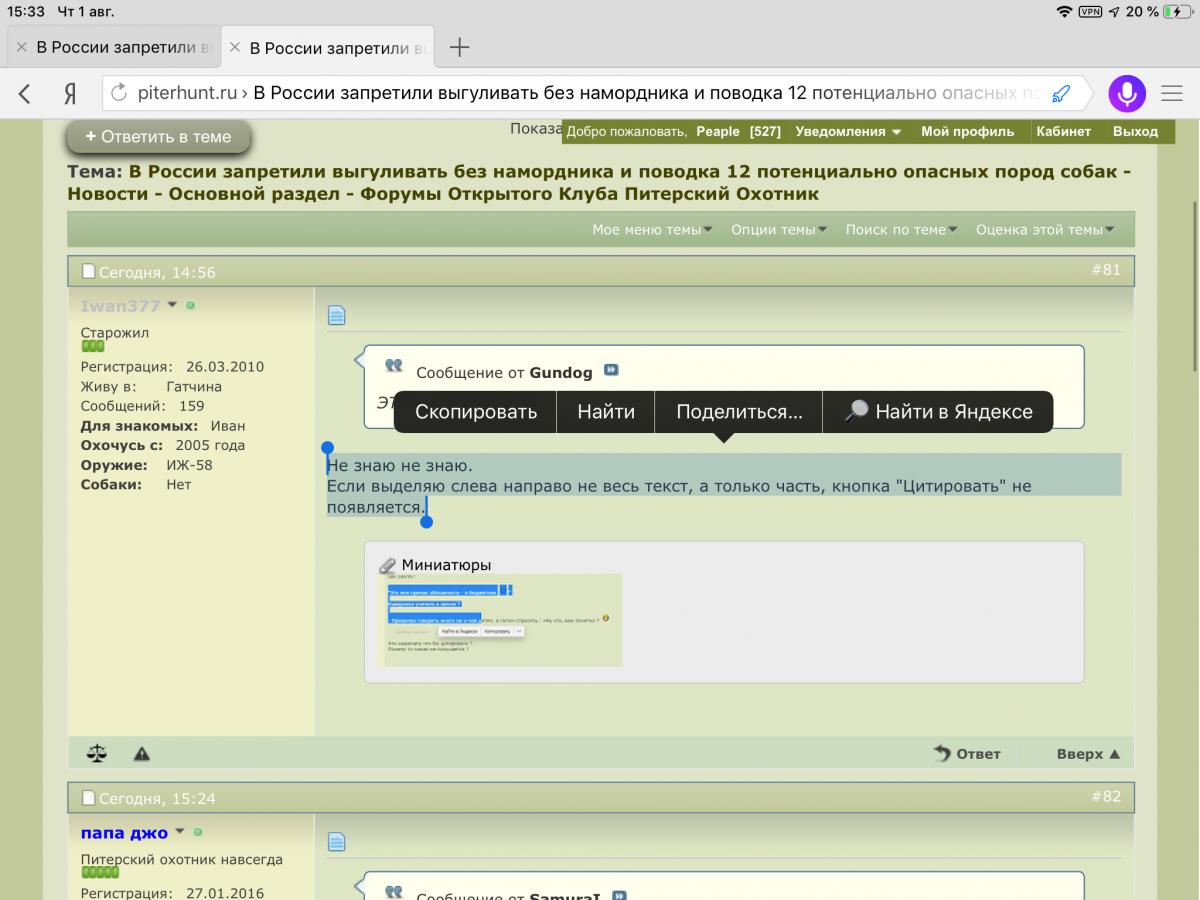Image resolution: width=1200 pixels, height=900 pixels.
Task: Click the Yandex 'Я' home icon
Action: (x=70, y=94)
